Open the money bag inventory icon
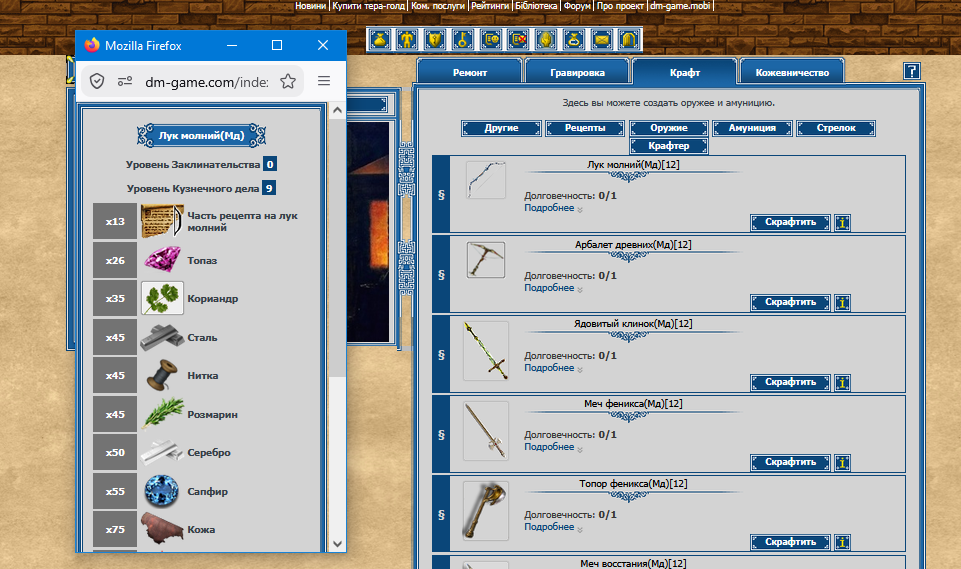The image size is (961, 569). pos(379,40)
